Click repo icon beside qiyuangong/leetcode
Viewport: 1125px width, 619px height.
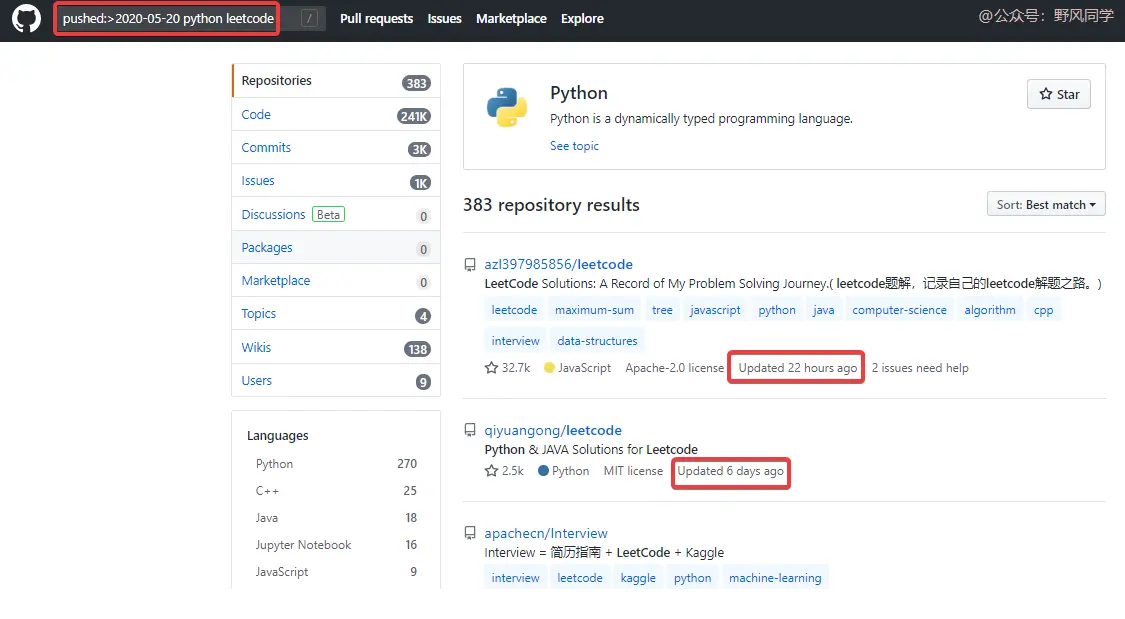pyautogui.click(x=470, y=430)
